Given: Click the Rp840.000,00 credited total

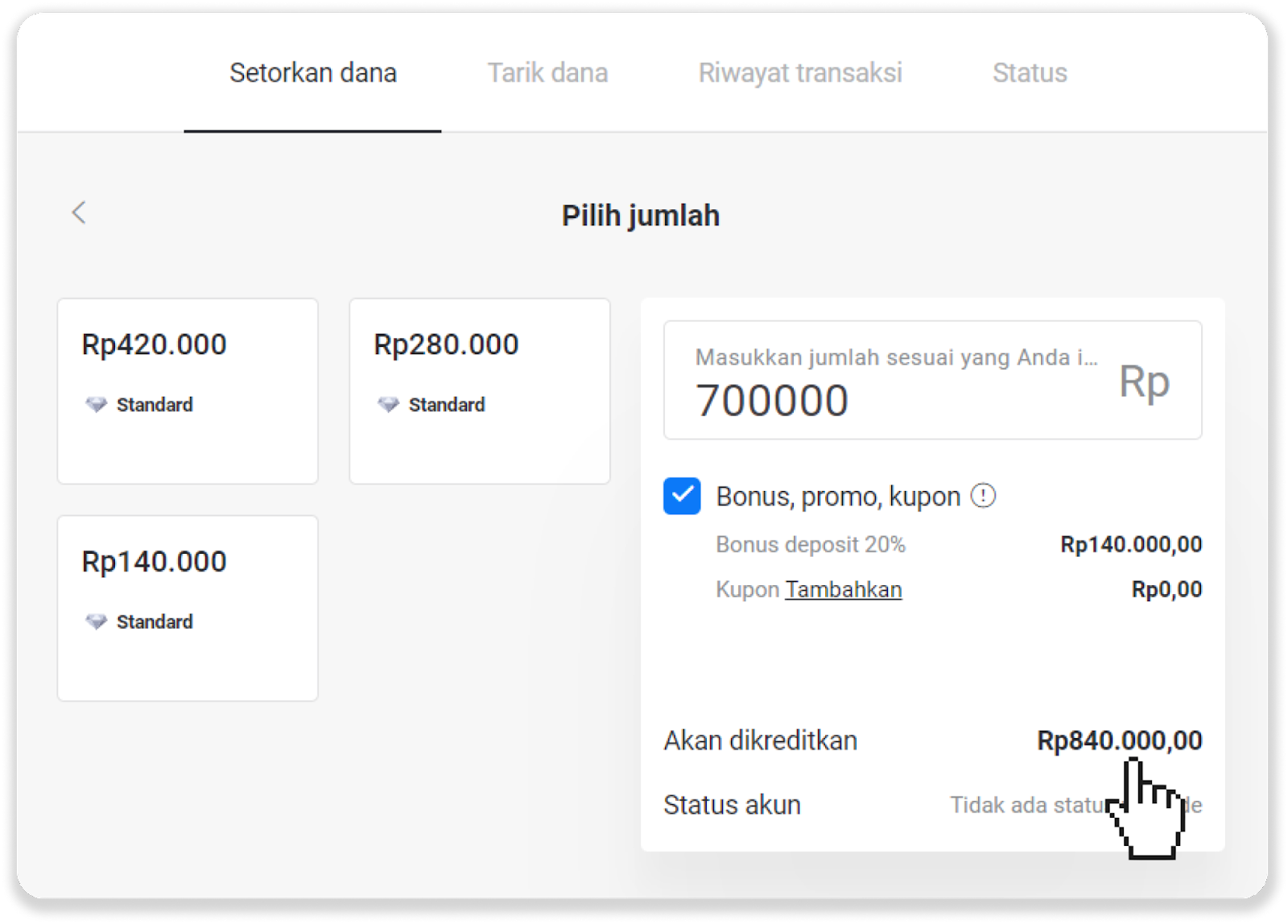Looking at the screenshot, I should coord(1119,740).
